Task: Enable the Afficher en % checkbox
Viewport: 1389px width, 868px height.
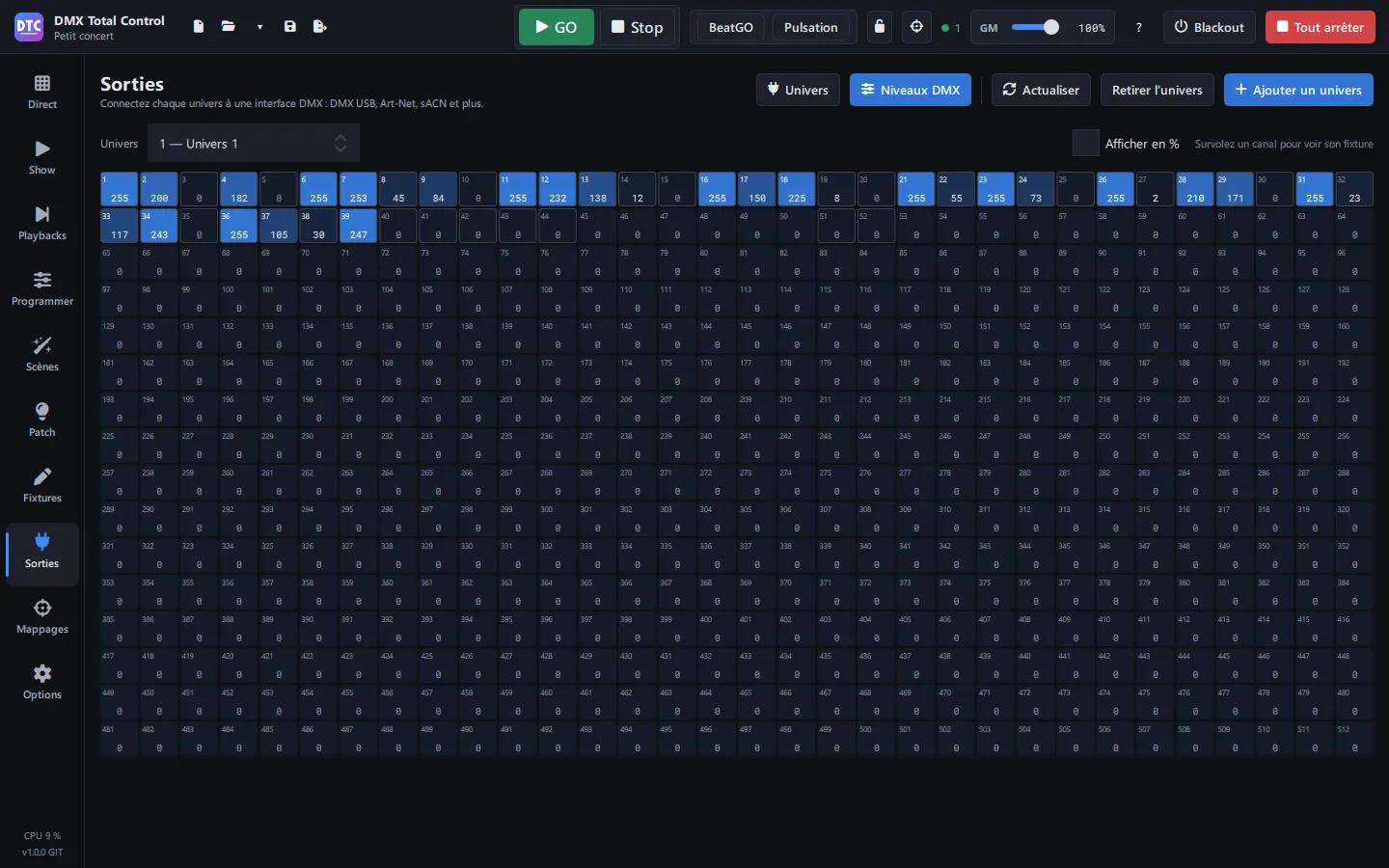Action: 1086,143
